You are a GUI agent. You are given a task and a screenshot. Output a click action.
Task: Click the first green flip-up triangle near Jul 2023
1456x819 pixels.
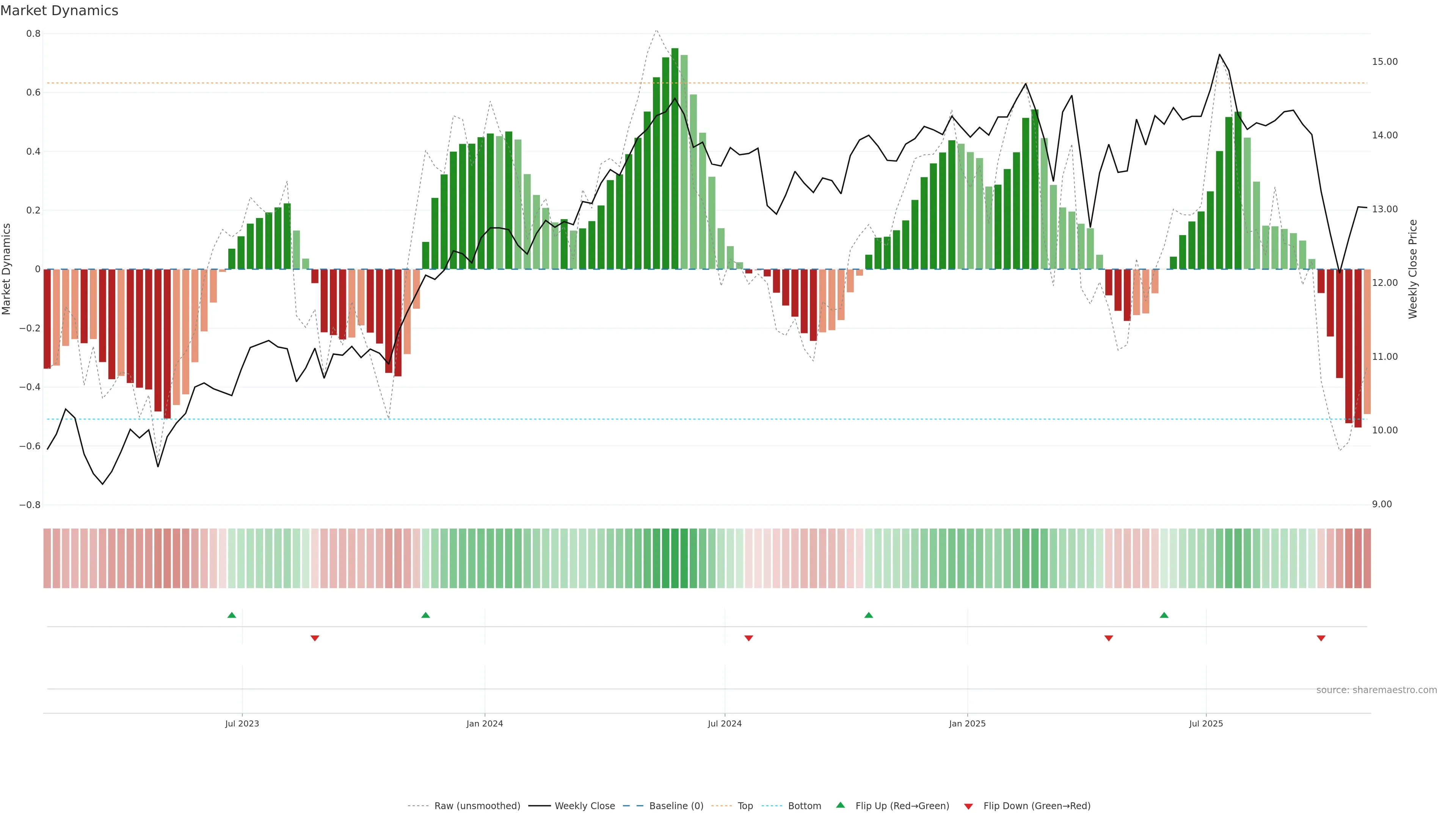pos(232,615)
